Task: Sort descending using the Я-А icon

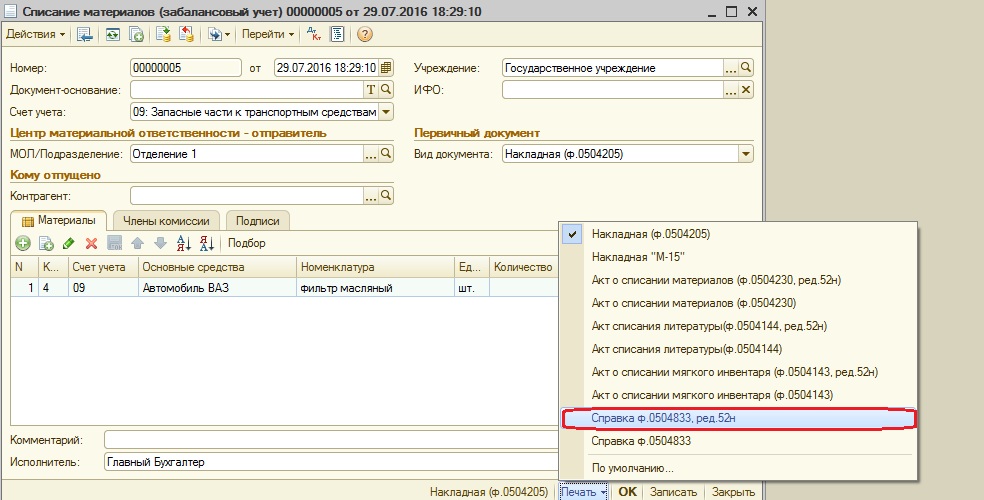Action: click(x=206, y=243)
